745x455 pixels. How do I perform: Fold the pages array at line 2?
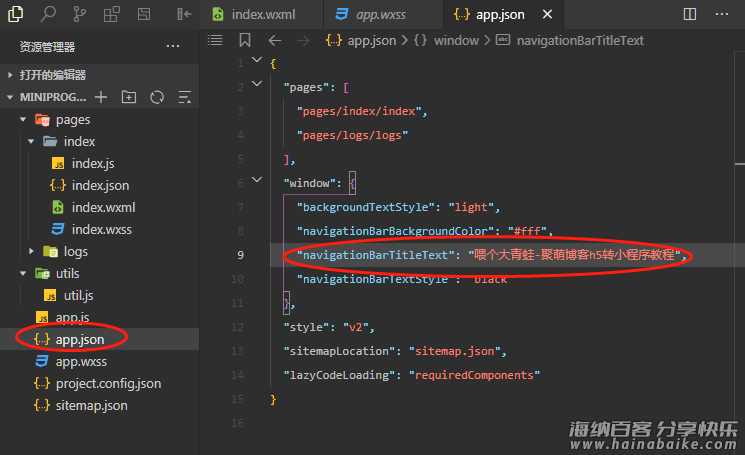coord(257,84)
